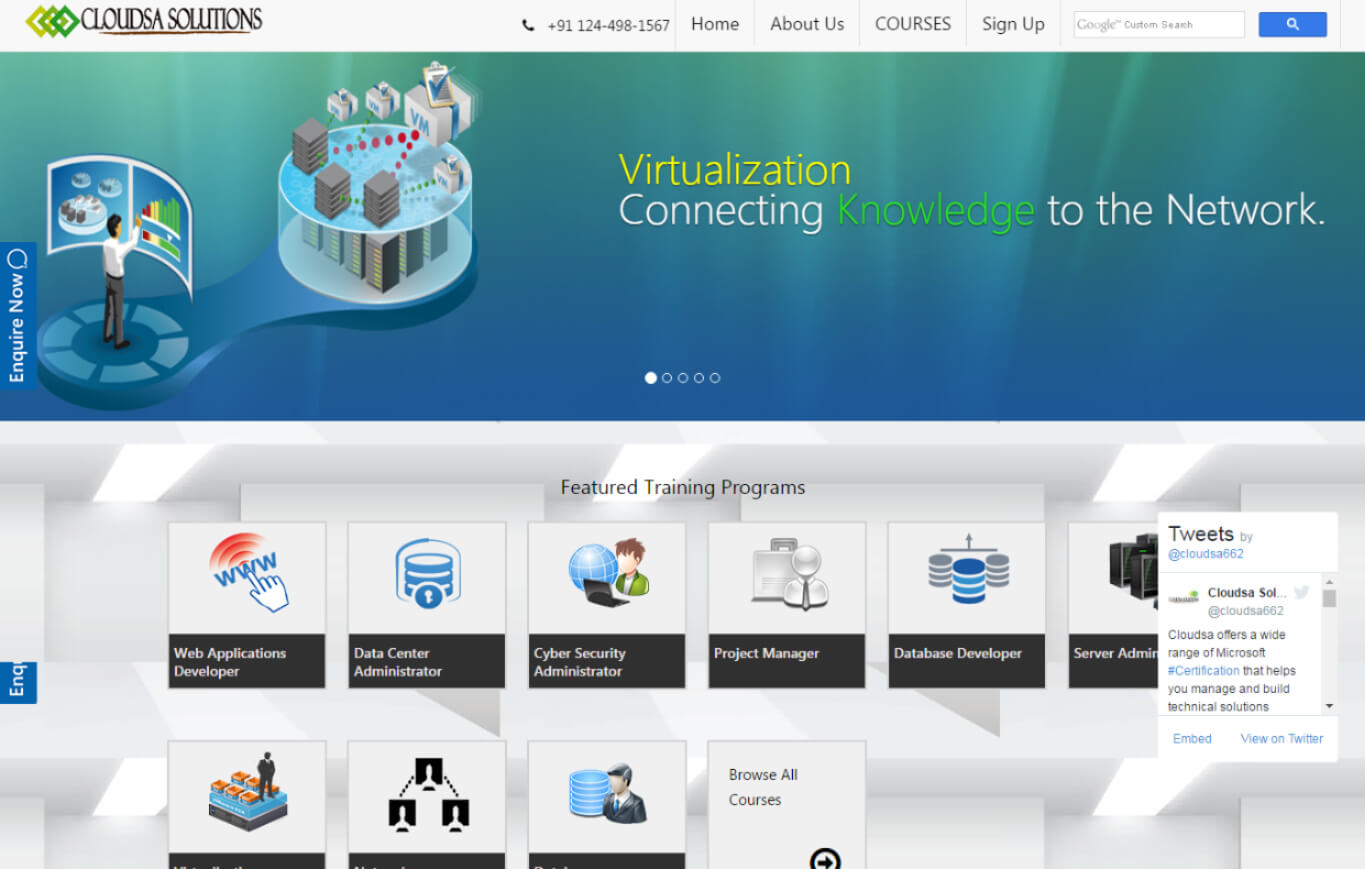
Task: Click the blue search magnifier button
Action: point(1292,25)
